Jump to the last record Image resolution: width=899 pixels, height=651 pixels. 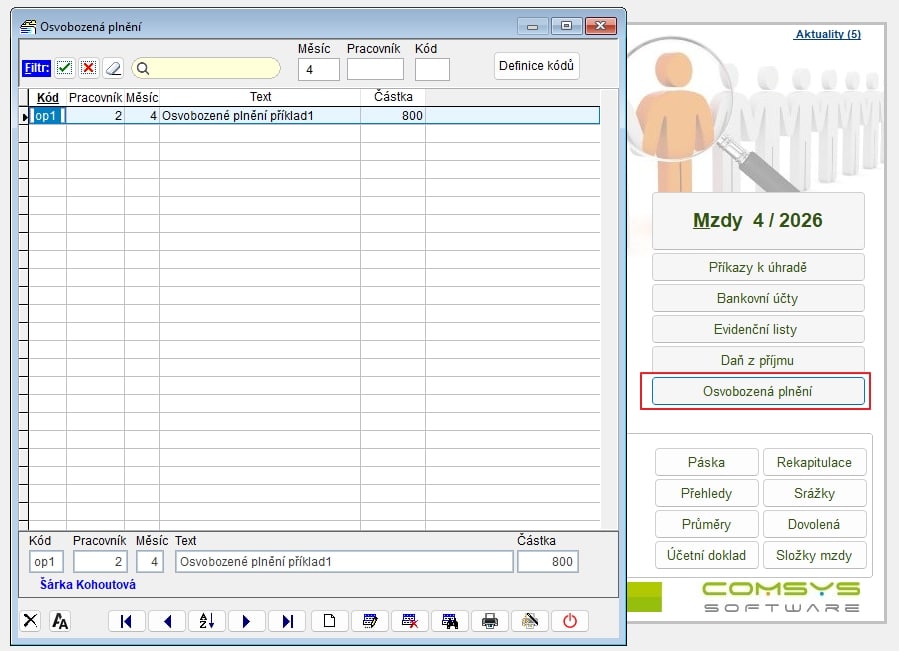[x=287, y=621]
